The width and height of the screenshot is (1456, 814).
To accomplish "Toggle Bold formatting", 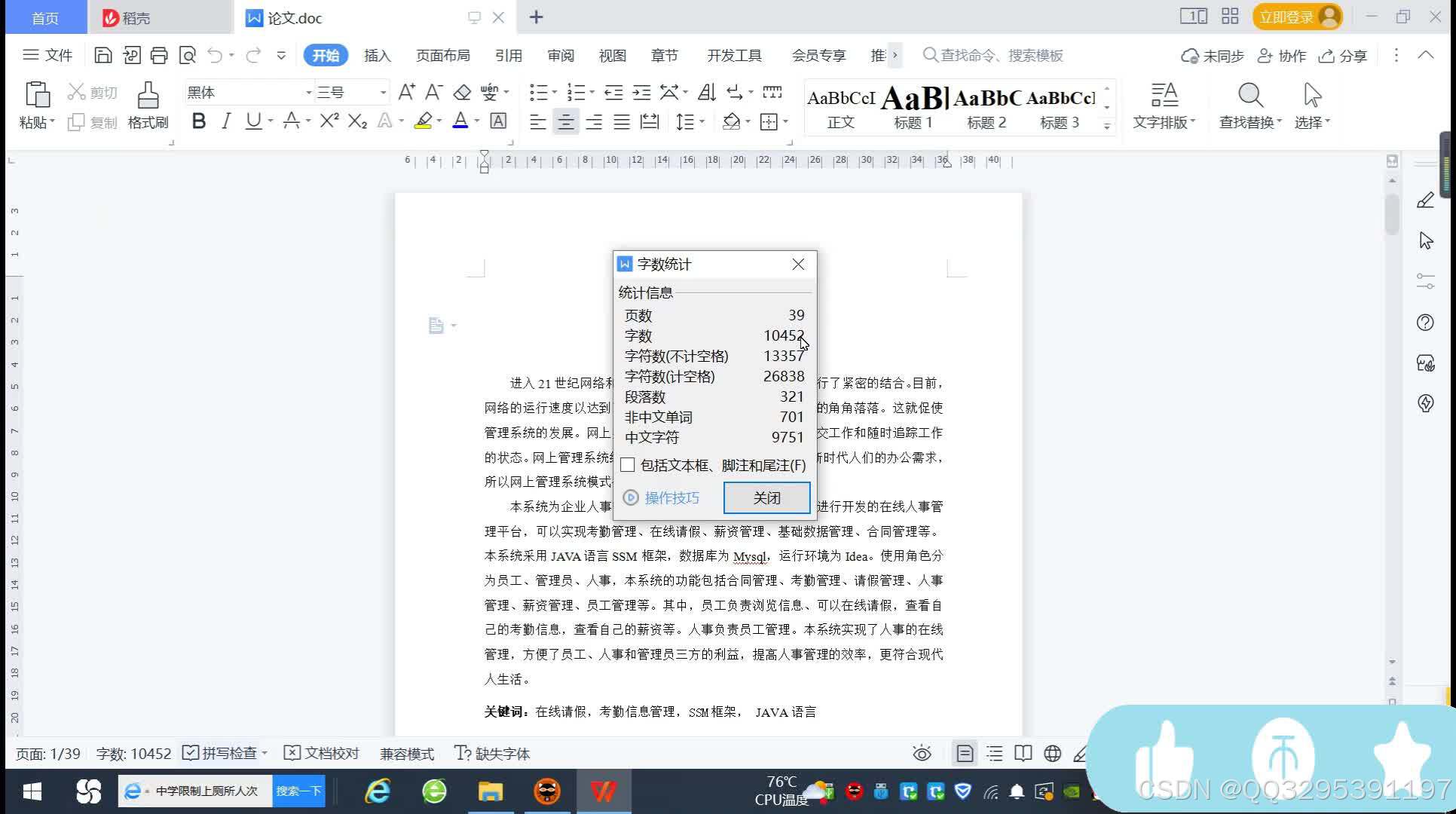I will pyautogui.click(x=199, y=121).
